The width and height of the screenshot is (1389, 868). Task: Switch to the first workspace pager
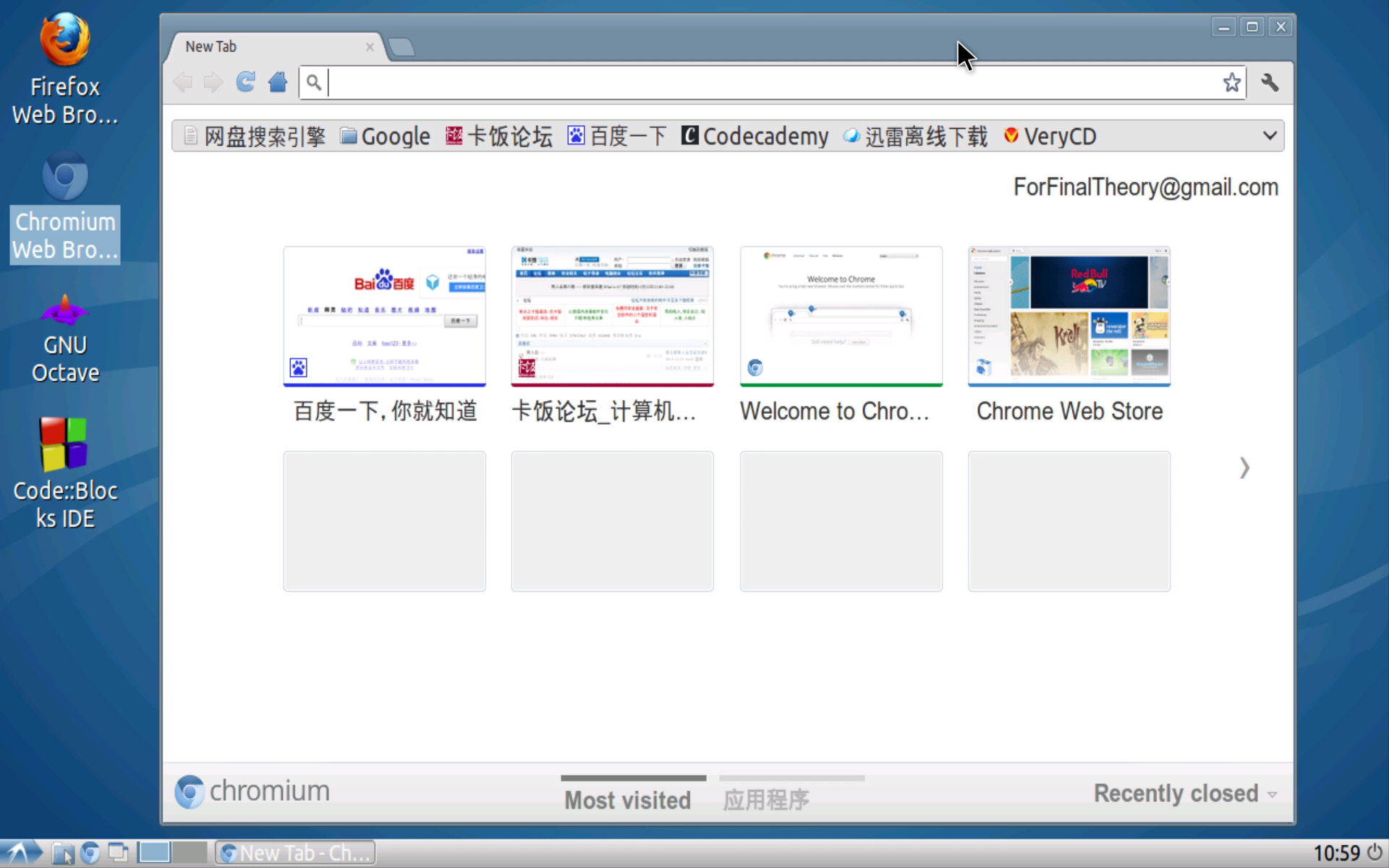154,852
